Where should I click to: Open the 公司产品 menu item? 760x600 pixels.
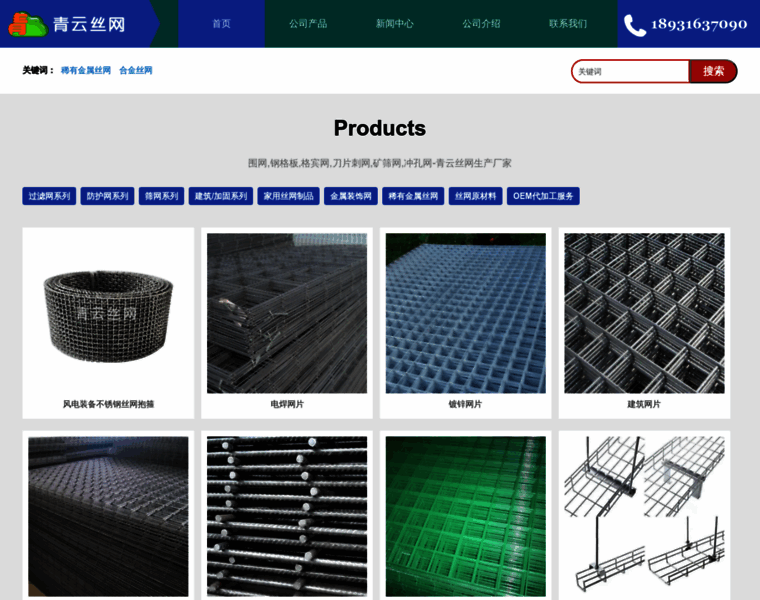[x=308, y=24]
